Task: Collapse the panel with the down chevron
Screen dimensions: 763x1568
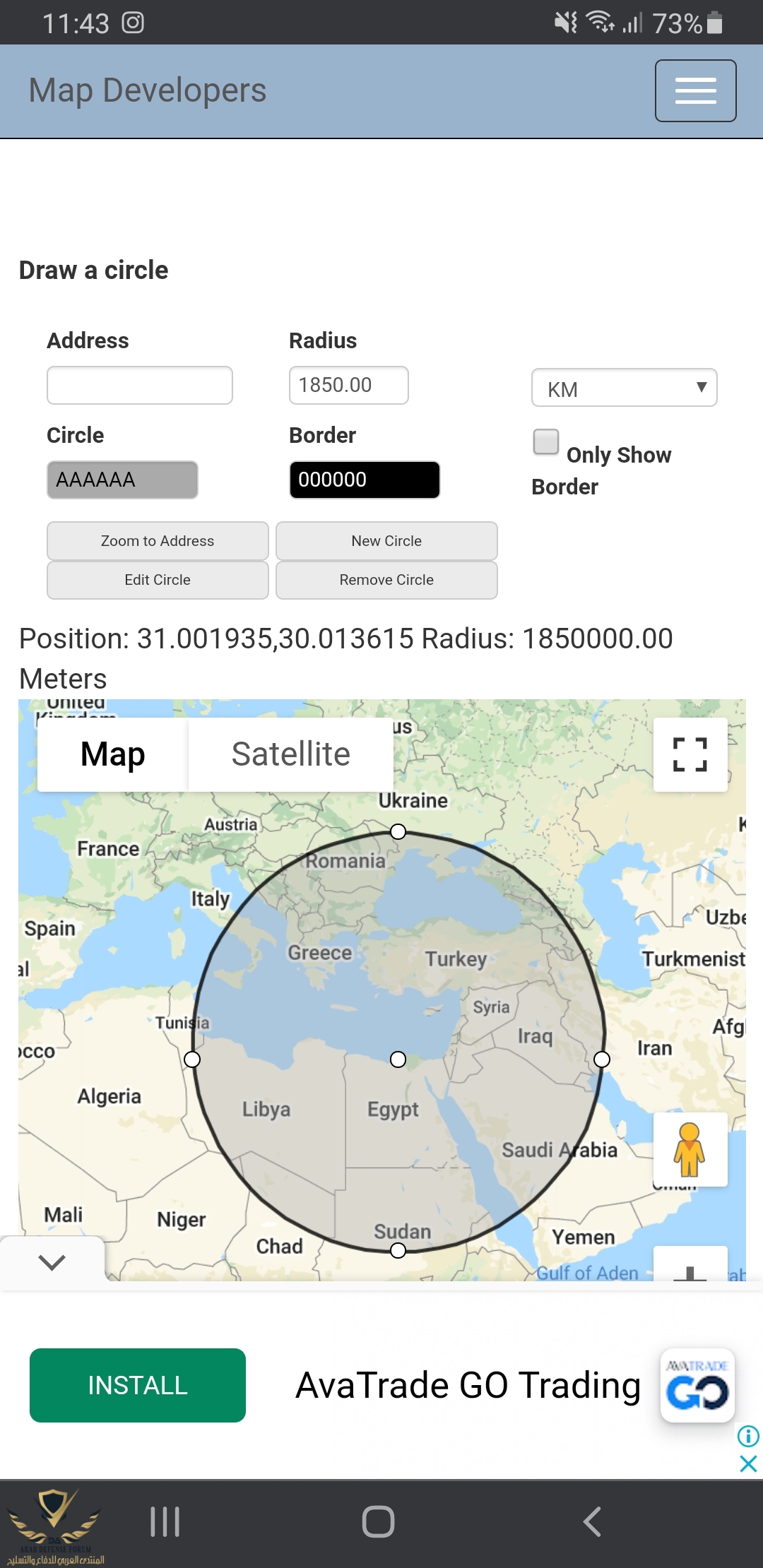Action: pos(52,1261)
